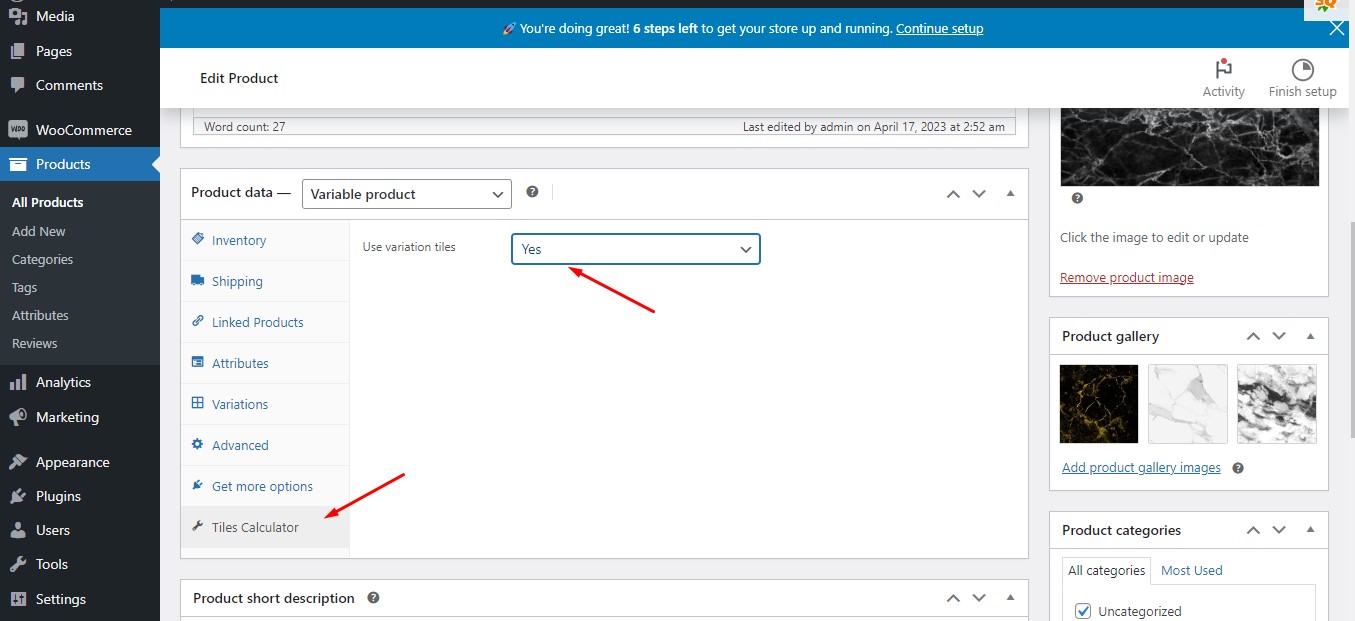This screenshot has height=621, width=1355.
Task: Click the Finish setup progress icon
Action: click(1302, 69)
